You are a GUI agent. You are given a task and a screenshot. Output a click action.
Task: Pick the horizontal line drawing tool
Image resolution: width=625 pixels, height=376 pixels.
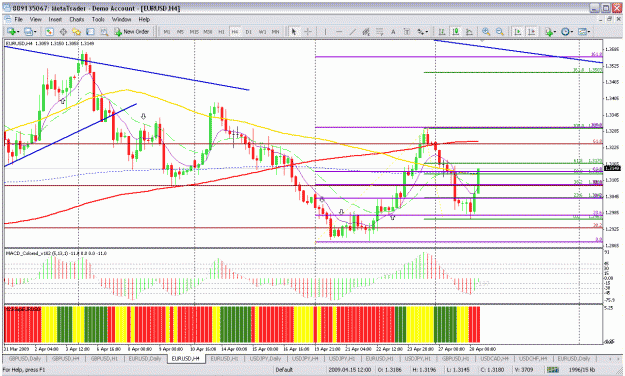[x=339, y=31]
